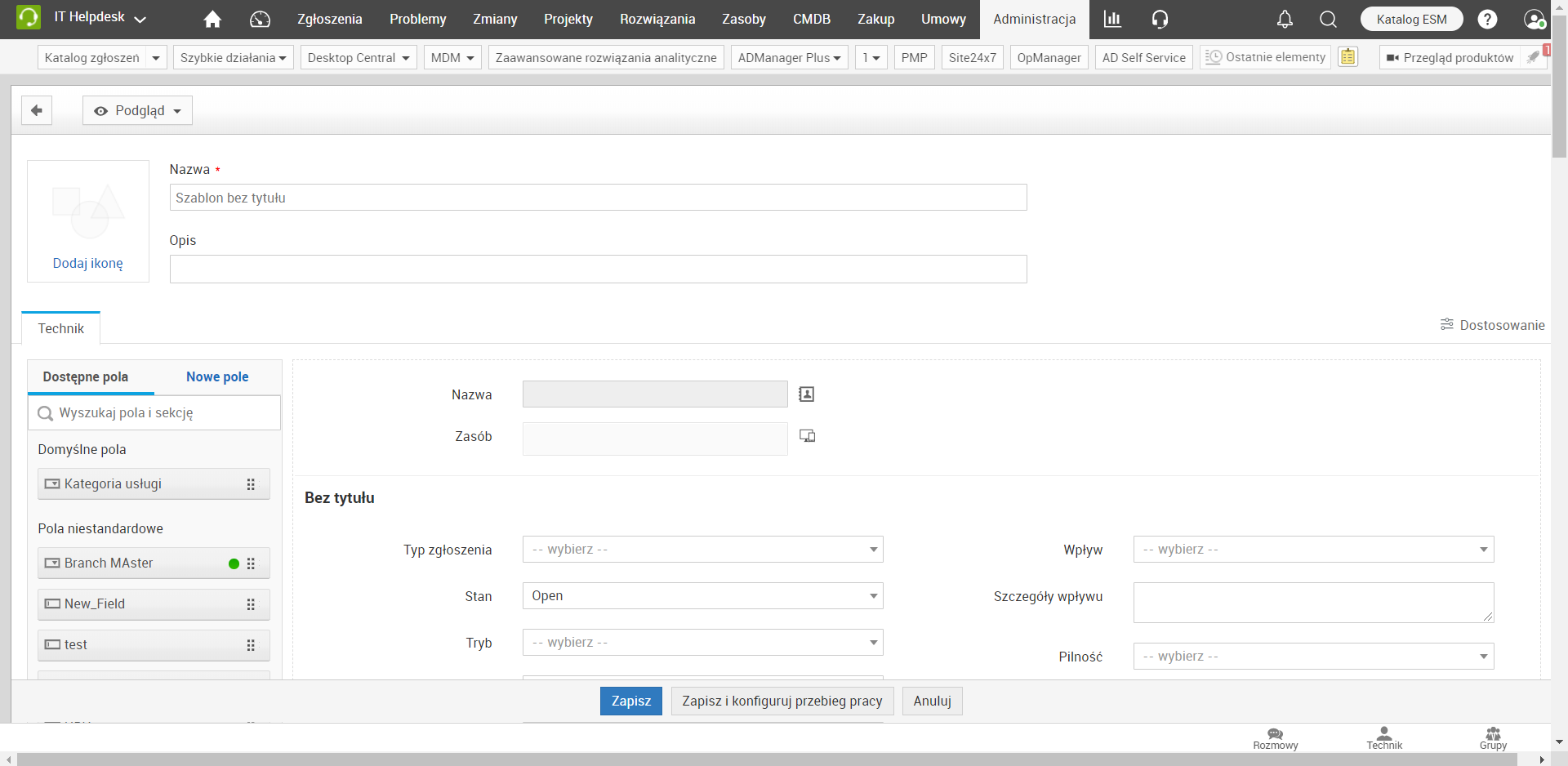Expand the Podgląd dropdown
This screenshot has width=1568, height=766.
click(x=137, y=110)
